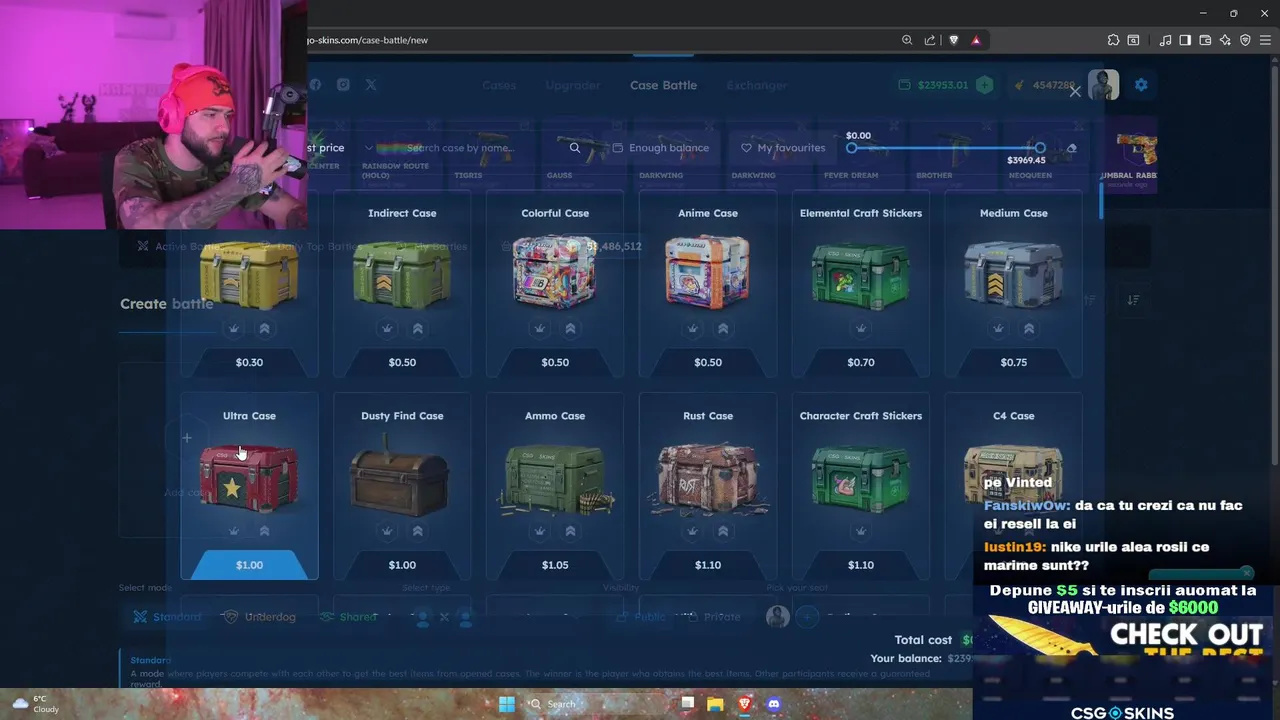Select the Shared battle mode

(348, 617)
